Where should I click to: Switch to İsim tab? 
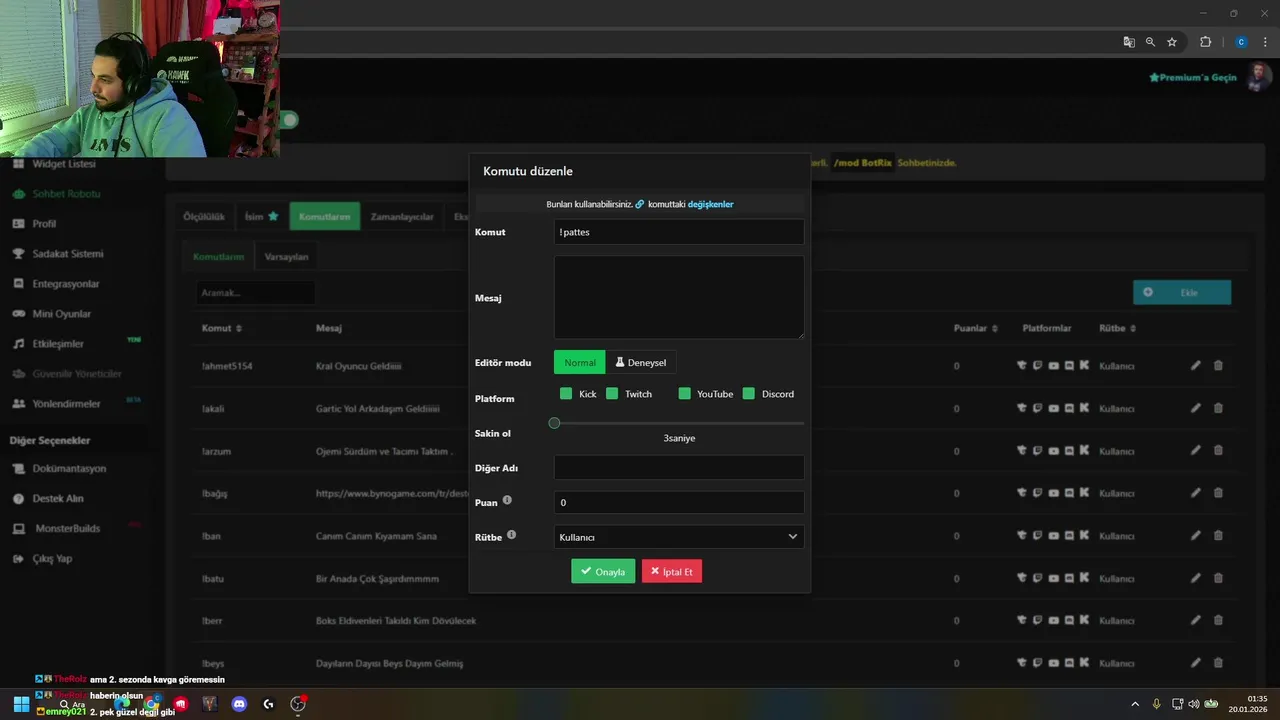tap(262, 216)
